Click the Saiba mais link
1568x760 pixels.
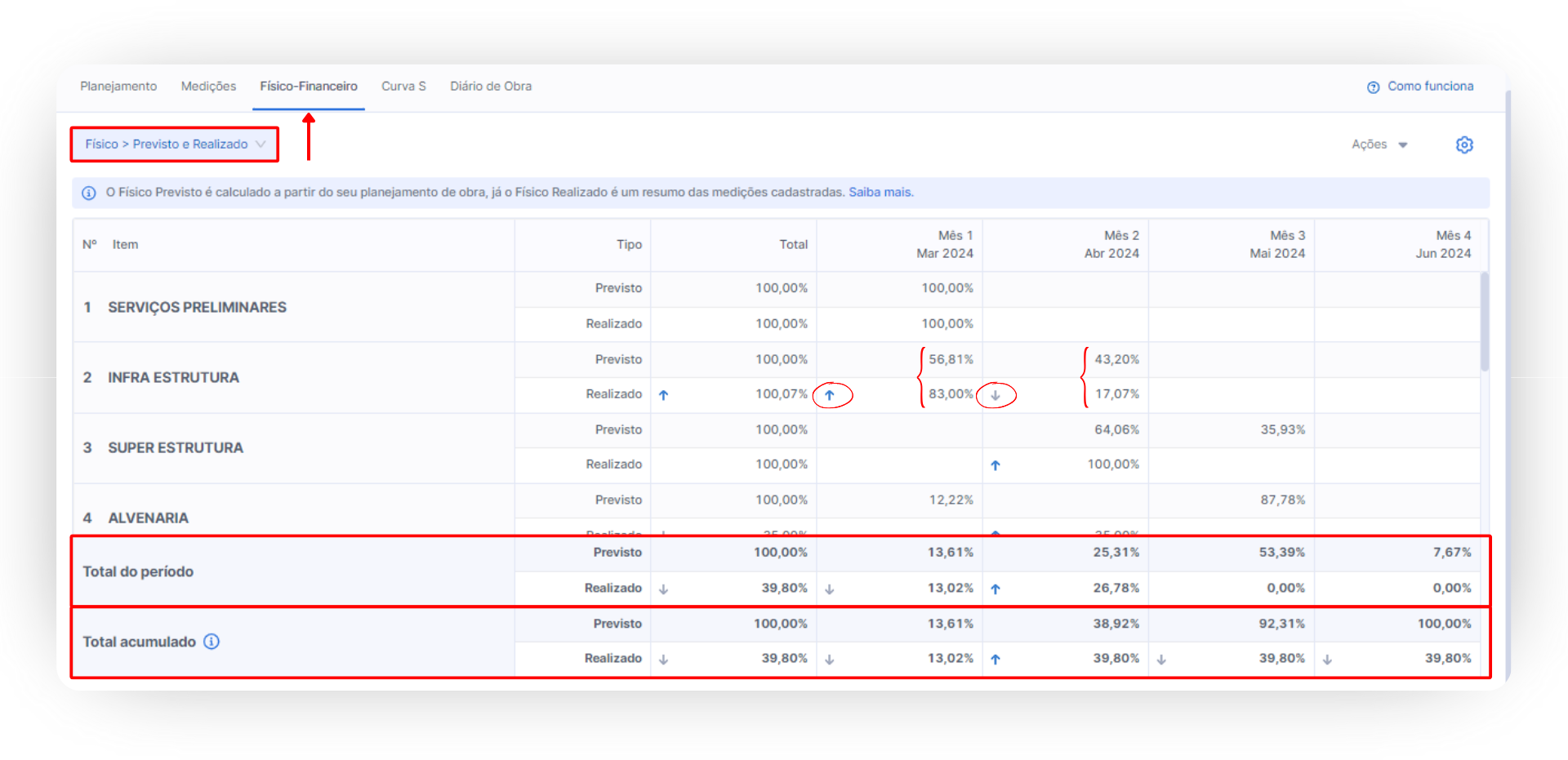point(880,193)
